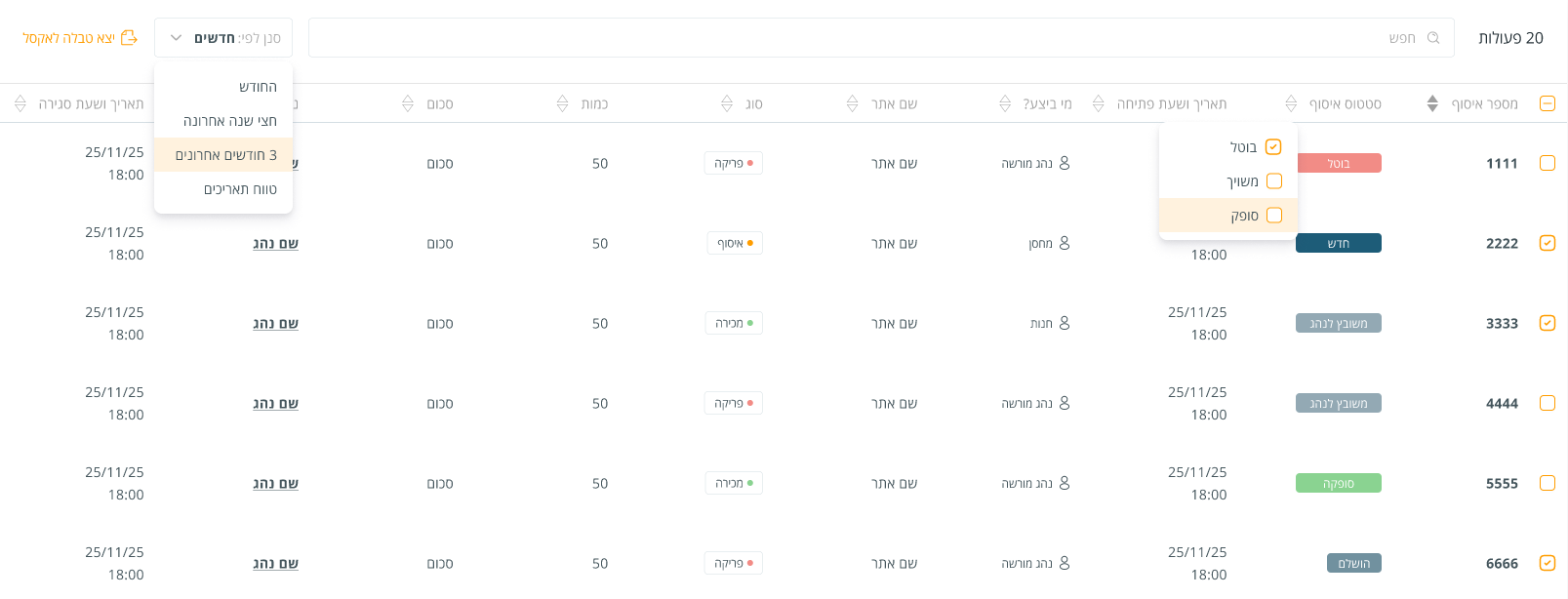Image resolution: width=1568 pixels, height=599 pixels.
Task: Uncheck the checkbox for row 6666
Action: (x=1548, y=563)
